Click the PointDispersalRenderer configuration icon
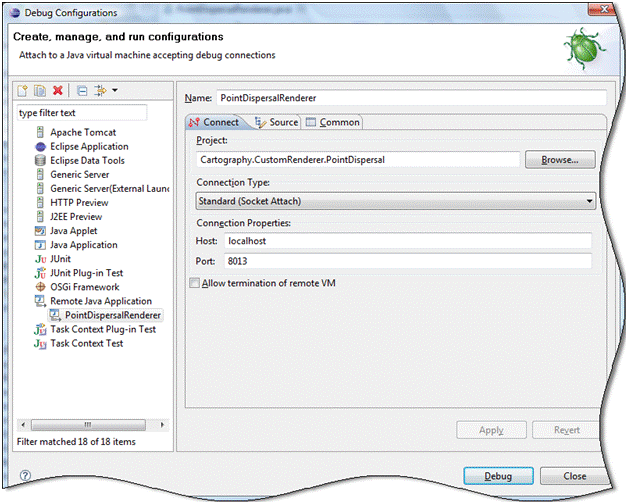This screenshot has width=628, height=504. (55, 316)
